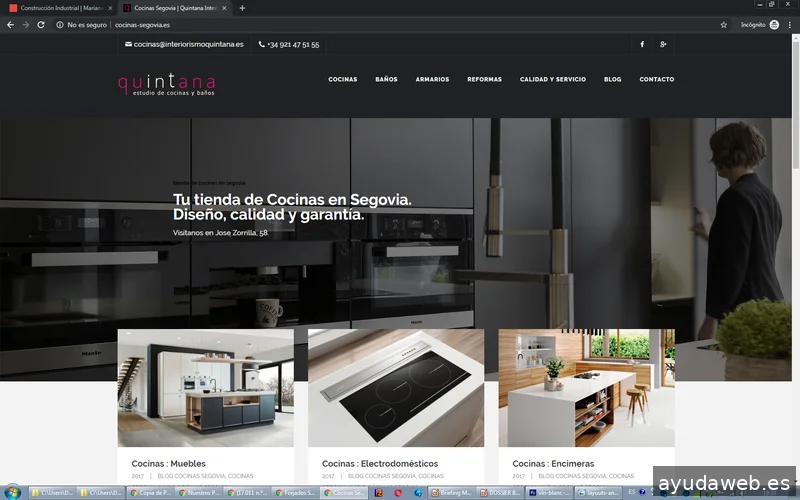800x500 pixels.
Task: Click the 'Visítanos en Jose Zorrilla, 58' text
Action: tap(220, 233)
